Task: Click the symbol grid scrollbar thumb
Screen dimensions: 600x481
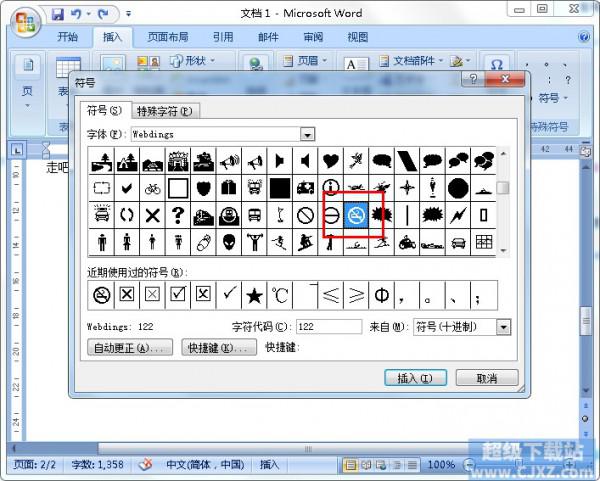Action: 503,188
